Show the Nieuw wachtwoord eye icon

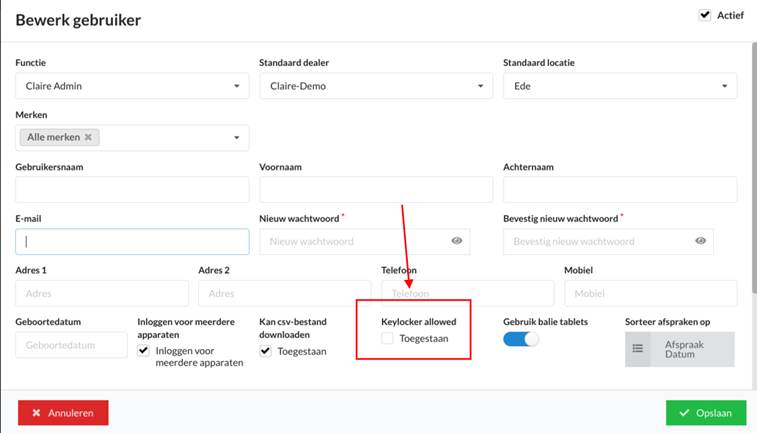457,241
